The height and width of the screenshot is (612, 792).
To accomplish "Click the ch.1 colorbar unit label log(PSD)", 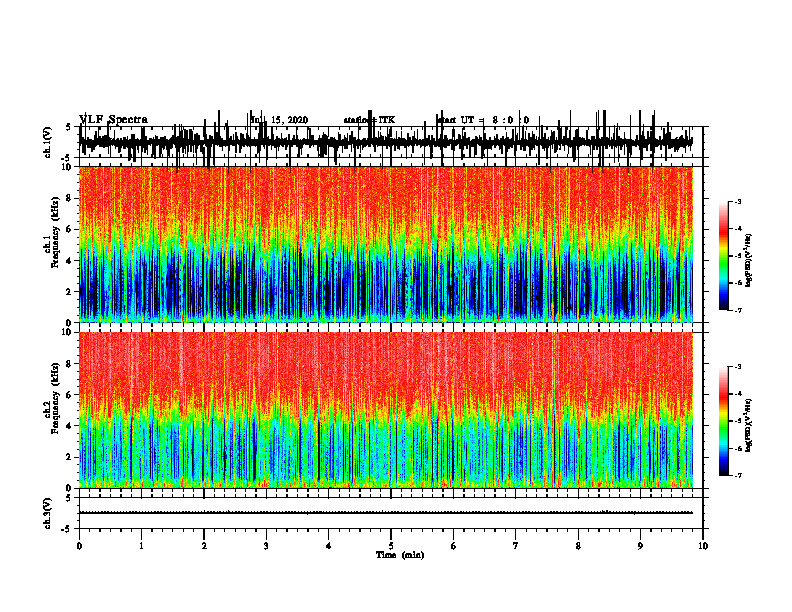I will [x=748, y=260].
